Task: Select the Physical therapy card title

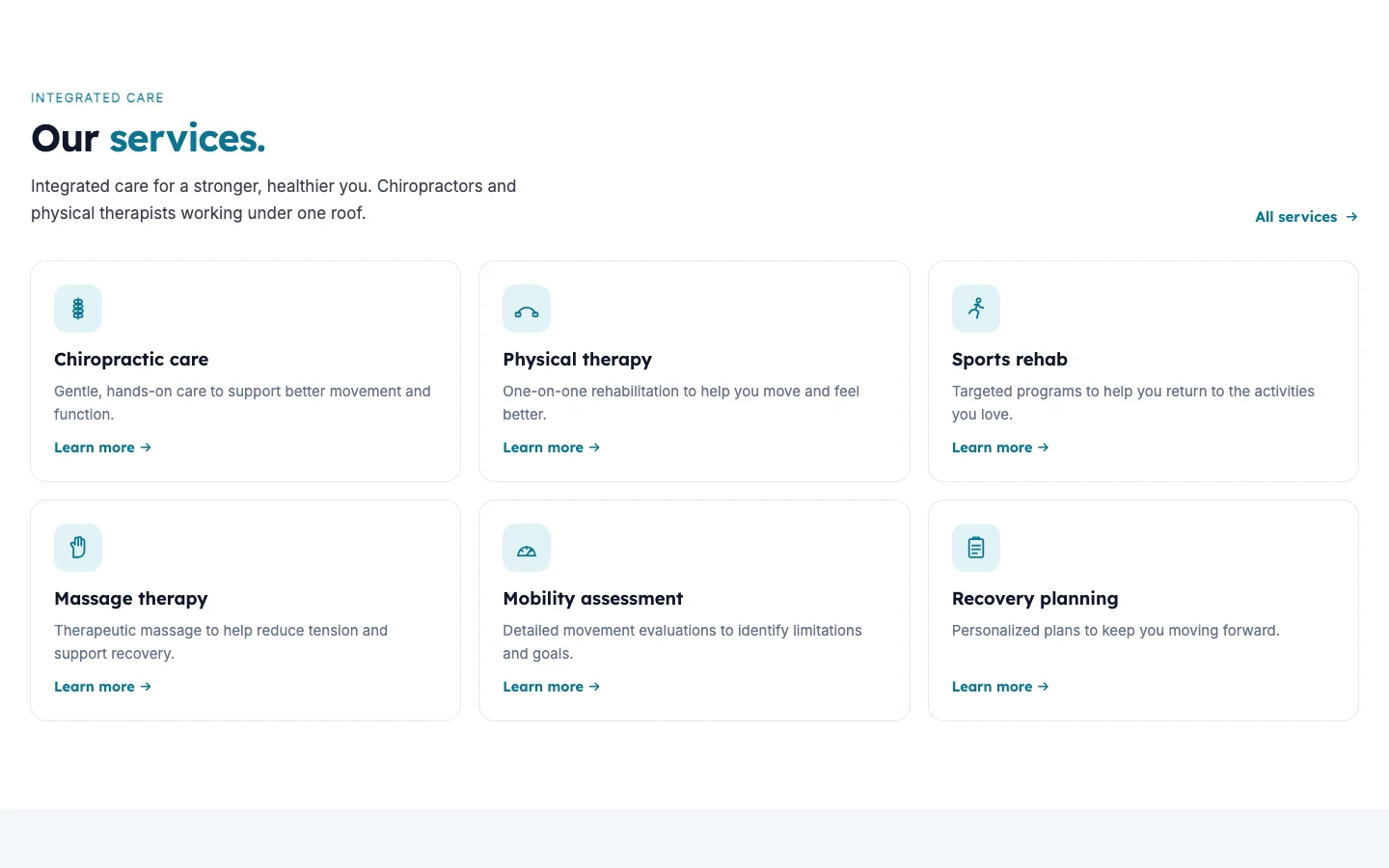Action: pos(578,360)
